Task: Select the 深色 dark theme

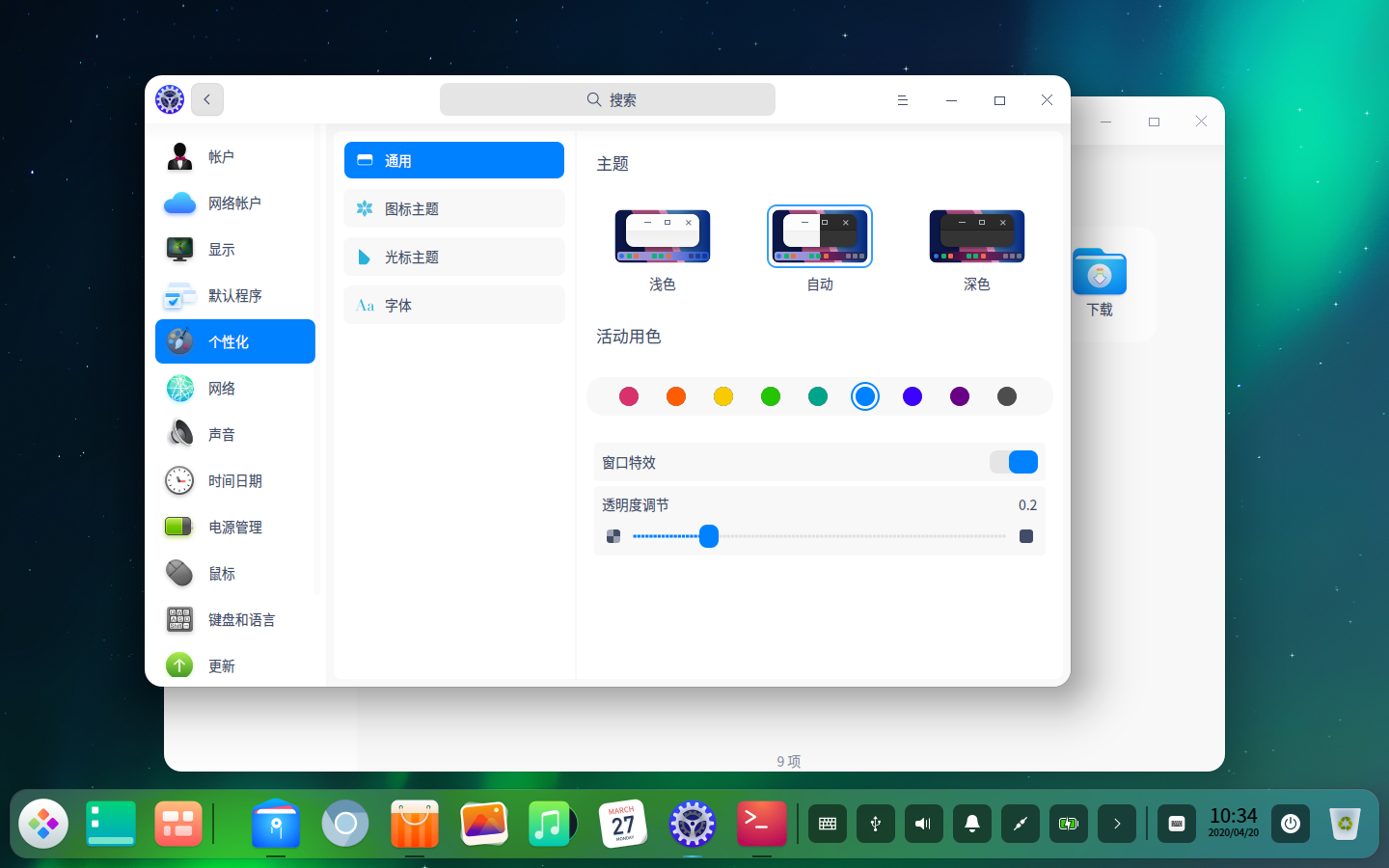Action: click(x=977, y=236)
